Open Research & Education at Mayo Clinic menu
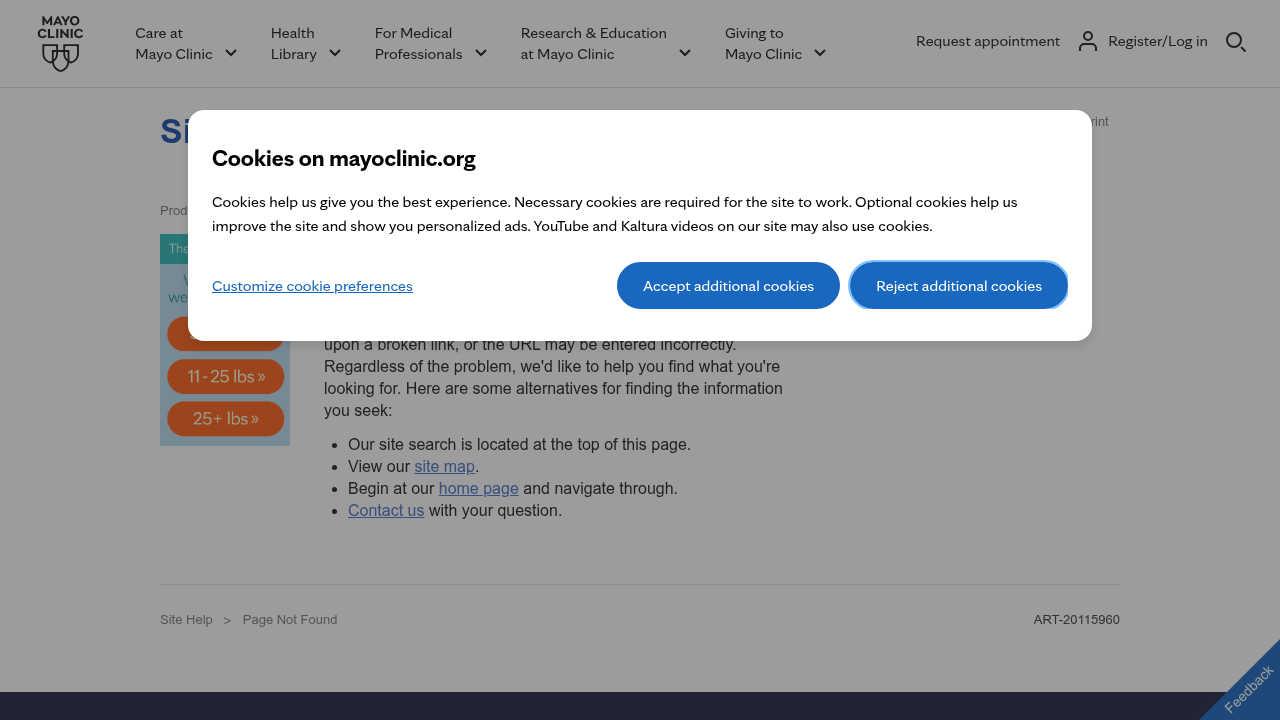Image resolution: width=1280 pixels, height=720 pixels. point(594,43)
